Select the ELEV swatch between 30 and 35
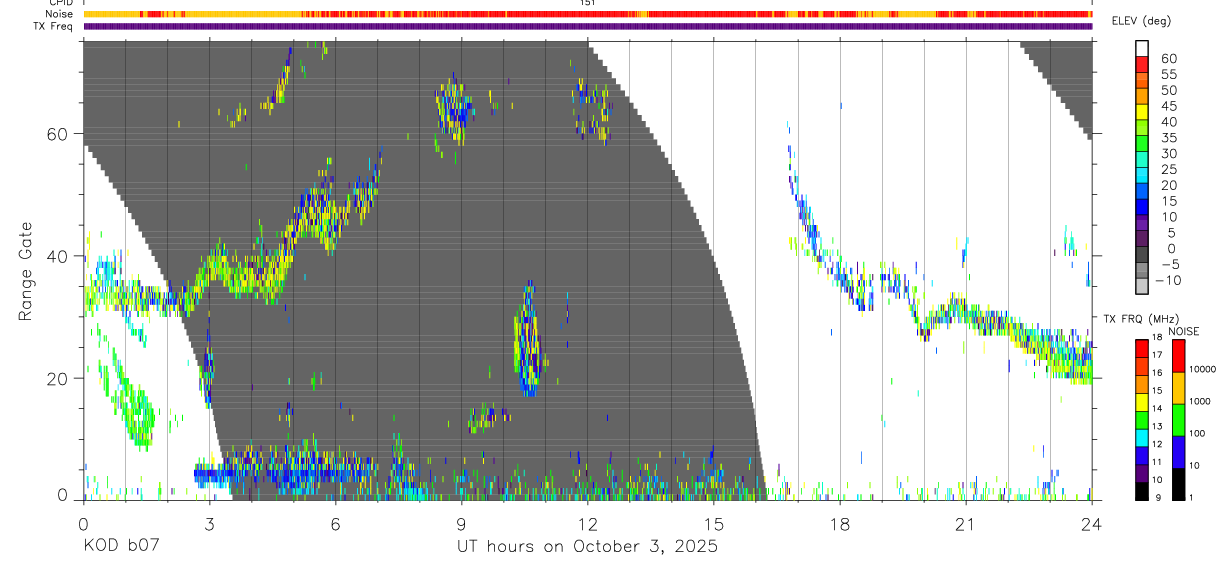The width and height of the screenshot is (1228, 567). pos(1142,145)
